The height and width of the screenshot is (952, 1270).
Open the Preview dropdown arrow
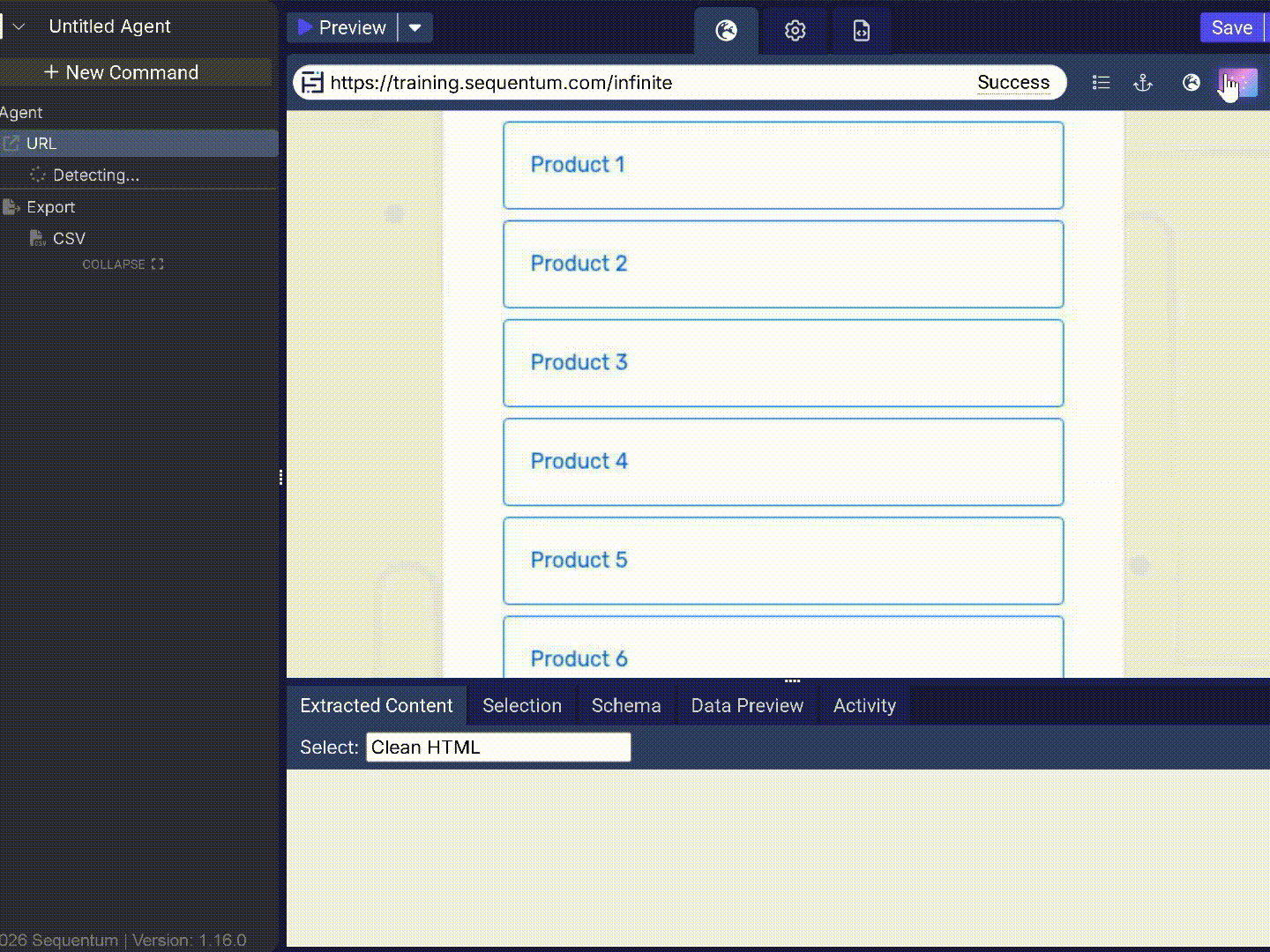pos(415,27)
